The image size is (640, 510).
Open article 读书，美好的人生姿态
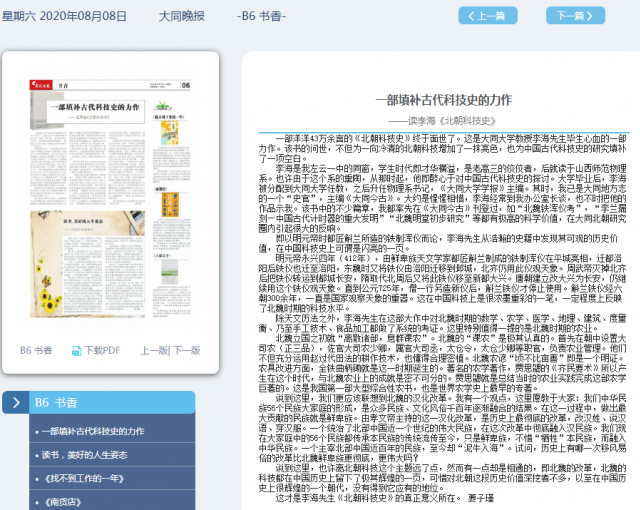pos(84,455)
